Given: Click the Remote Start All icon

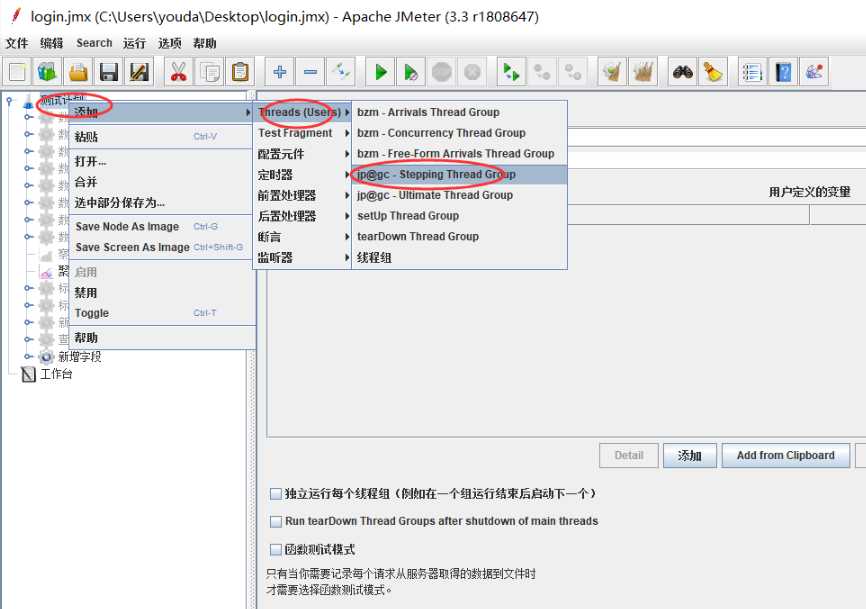Looking at the screenshot, I should [x=511, y=72].
